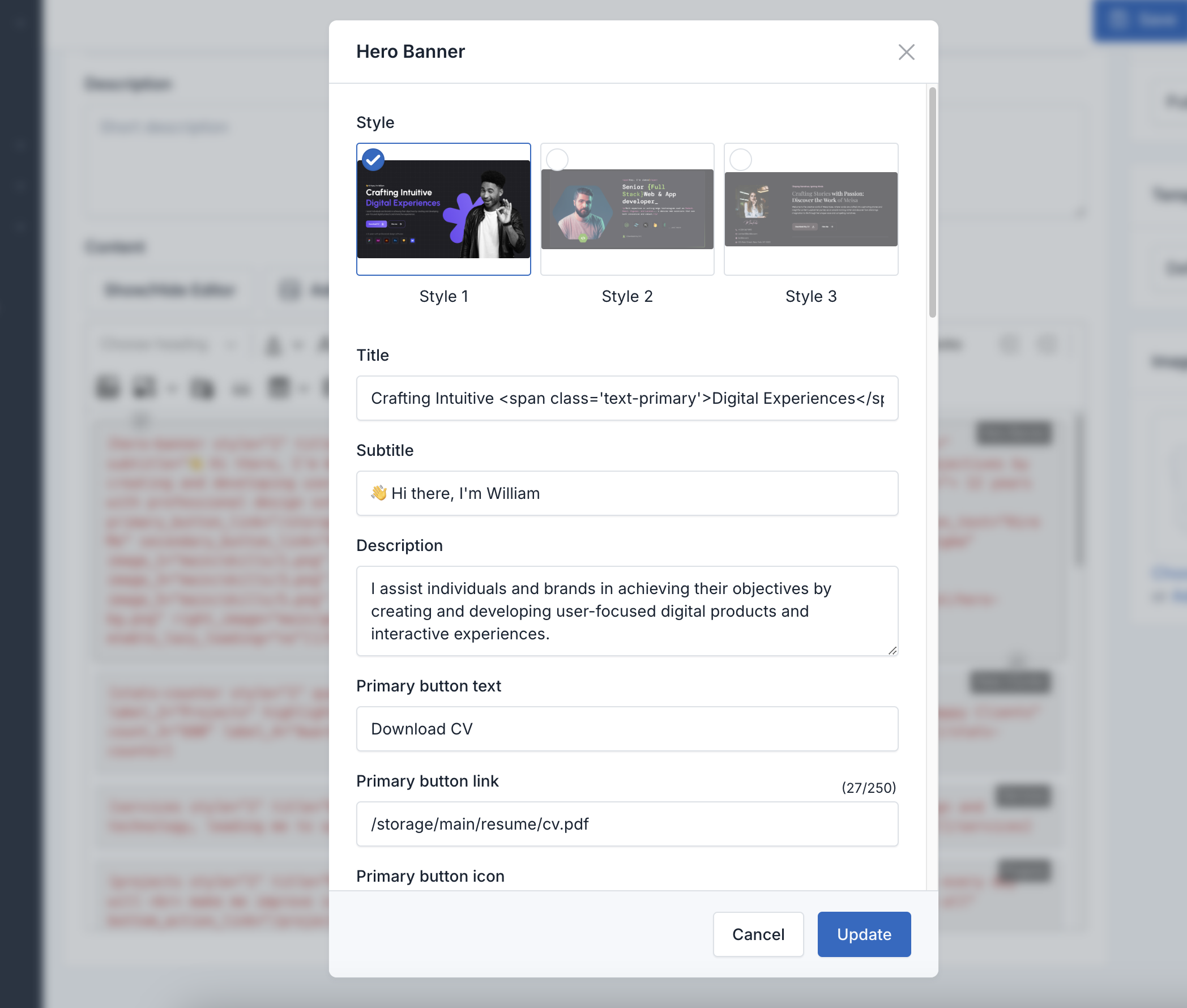Screen dimensions: 1187x1008
Task: Scroll down to Primary button icon section
Action: pyautogui.click(x=430, y=876)
